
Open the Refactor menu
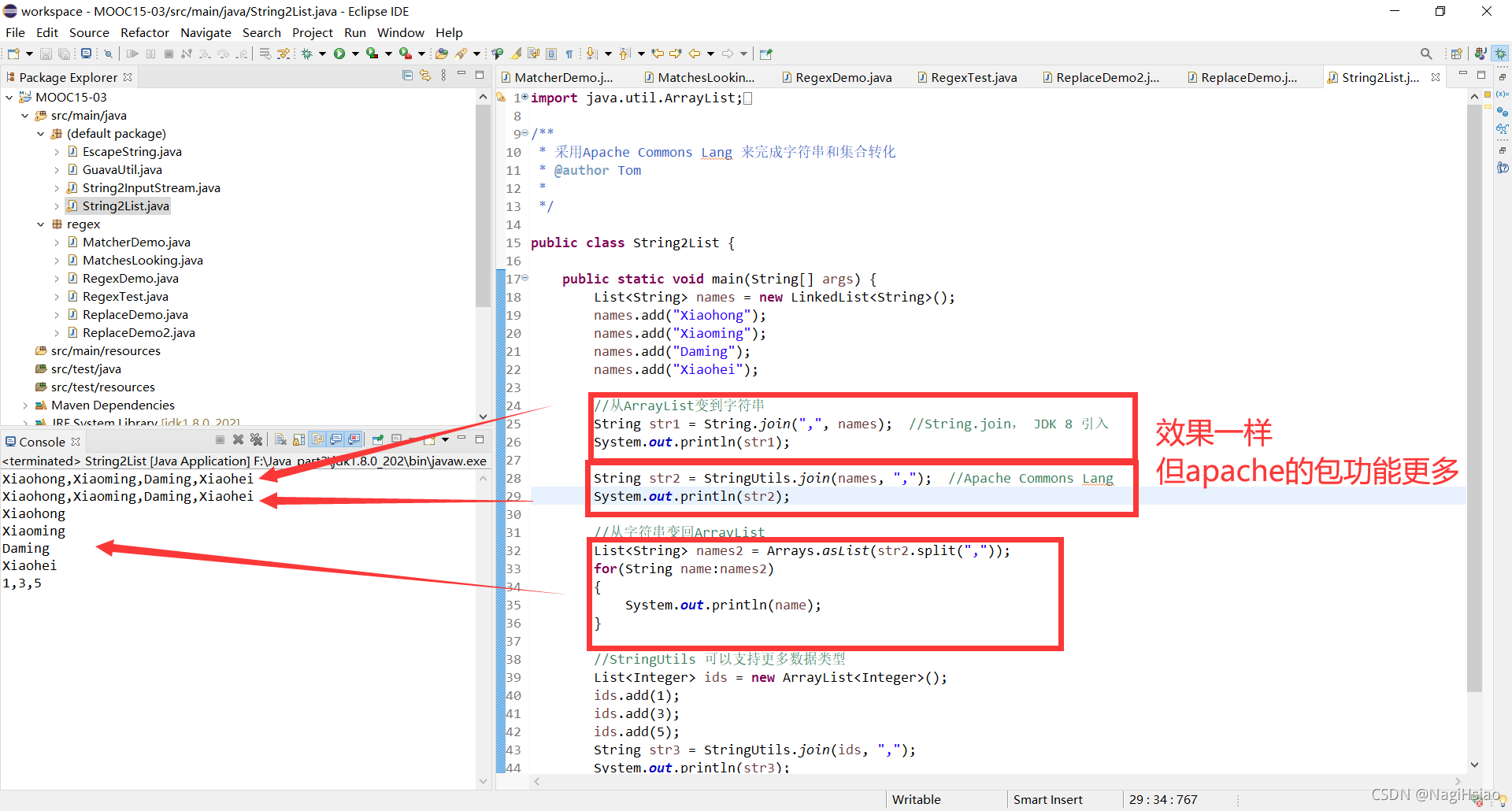click(x=145, y=32)
